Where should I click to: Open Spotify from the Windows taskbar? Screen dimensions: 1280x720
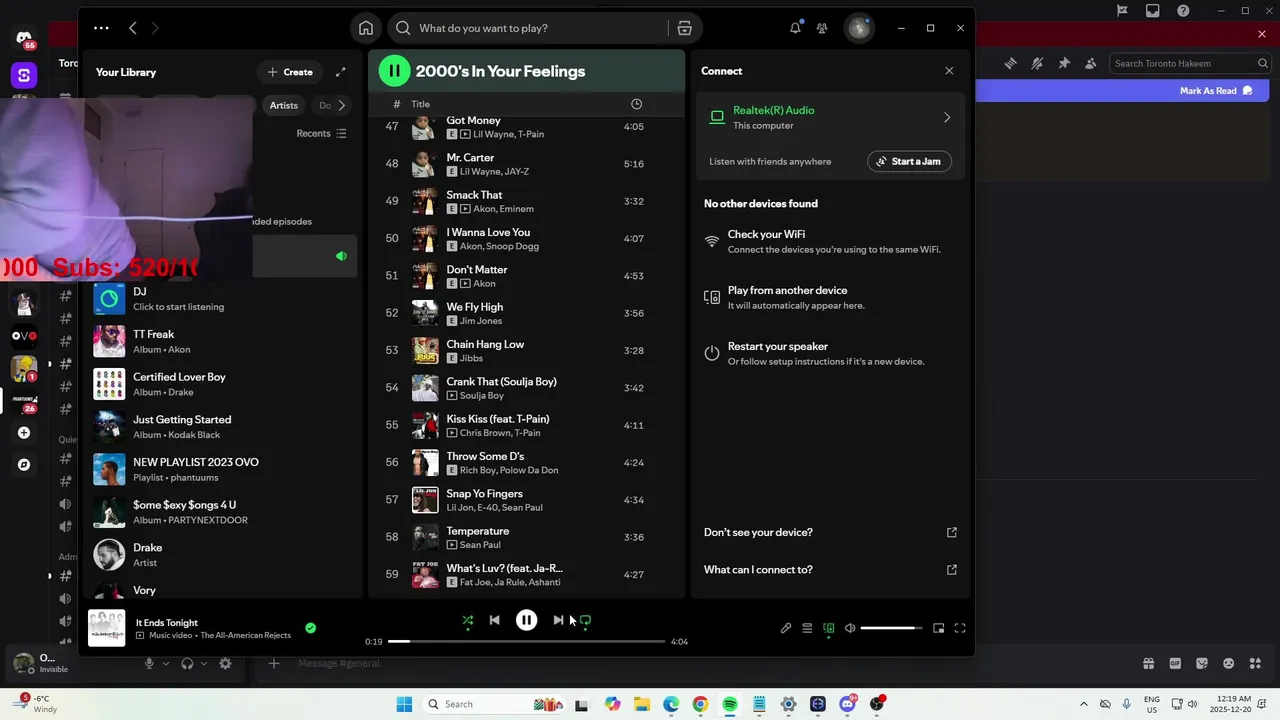(x=730, y=704)
